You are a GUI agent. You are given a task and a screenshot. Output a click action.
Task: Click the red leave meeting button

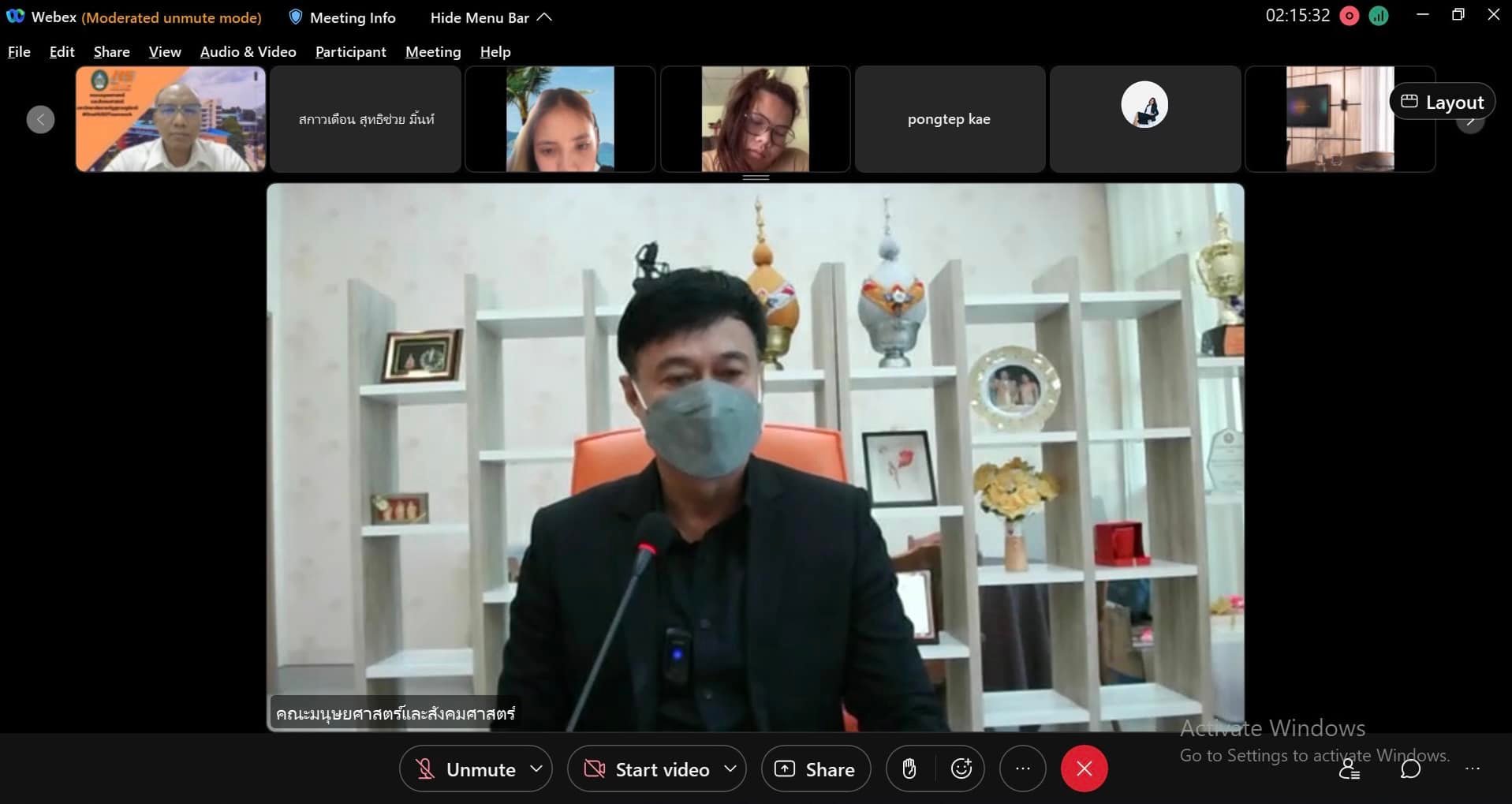pos(1084,768)
